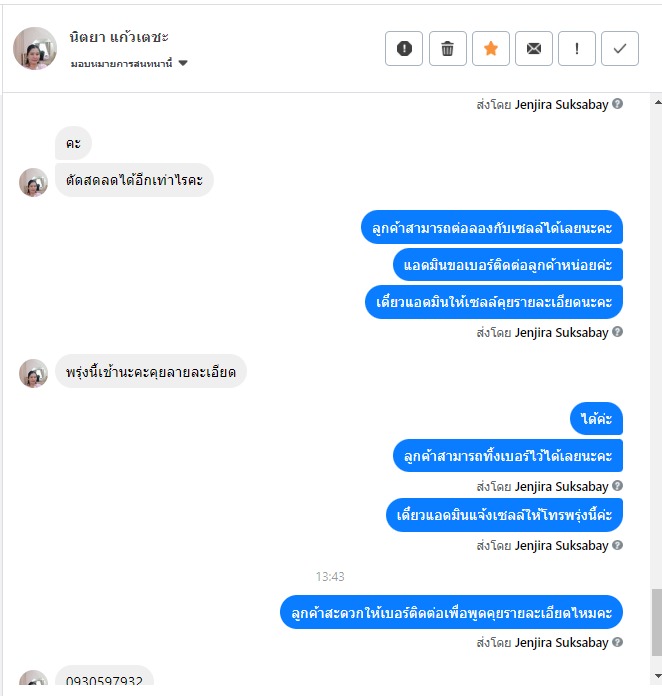
Task: Click the help icon below the message ลูกค้าสามารถทิ้งเบอร์ไว้ได้เลยนะคะ
Action: [617, 486]
